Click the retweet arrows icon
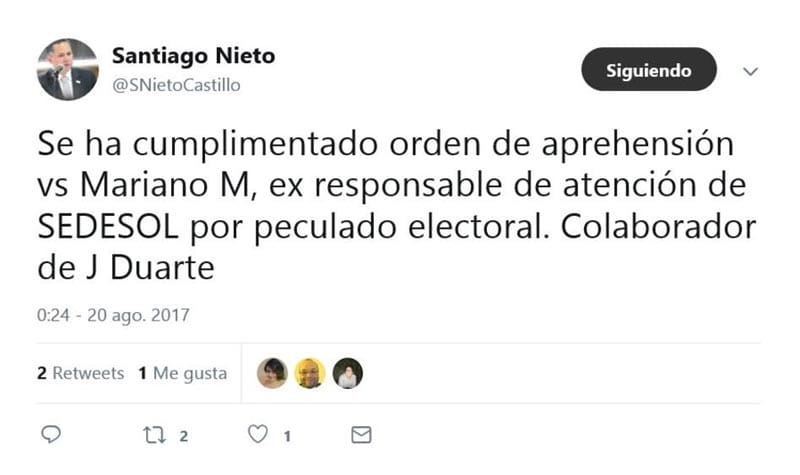 pos(154,435)
